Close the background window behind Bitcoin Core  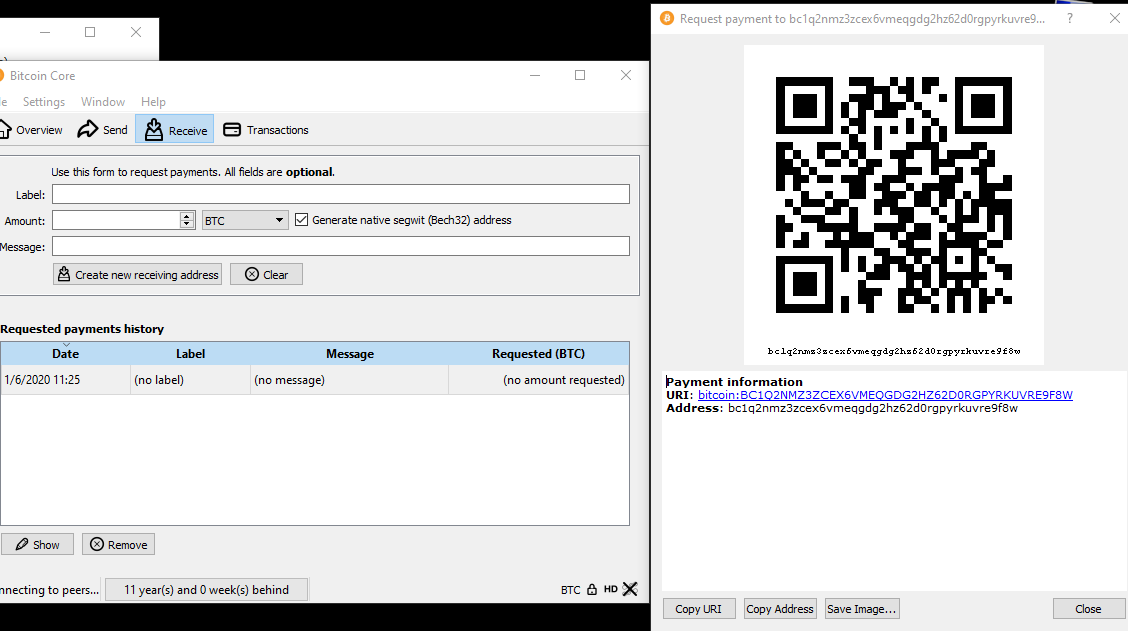click(136, 32)
